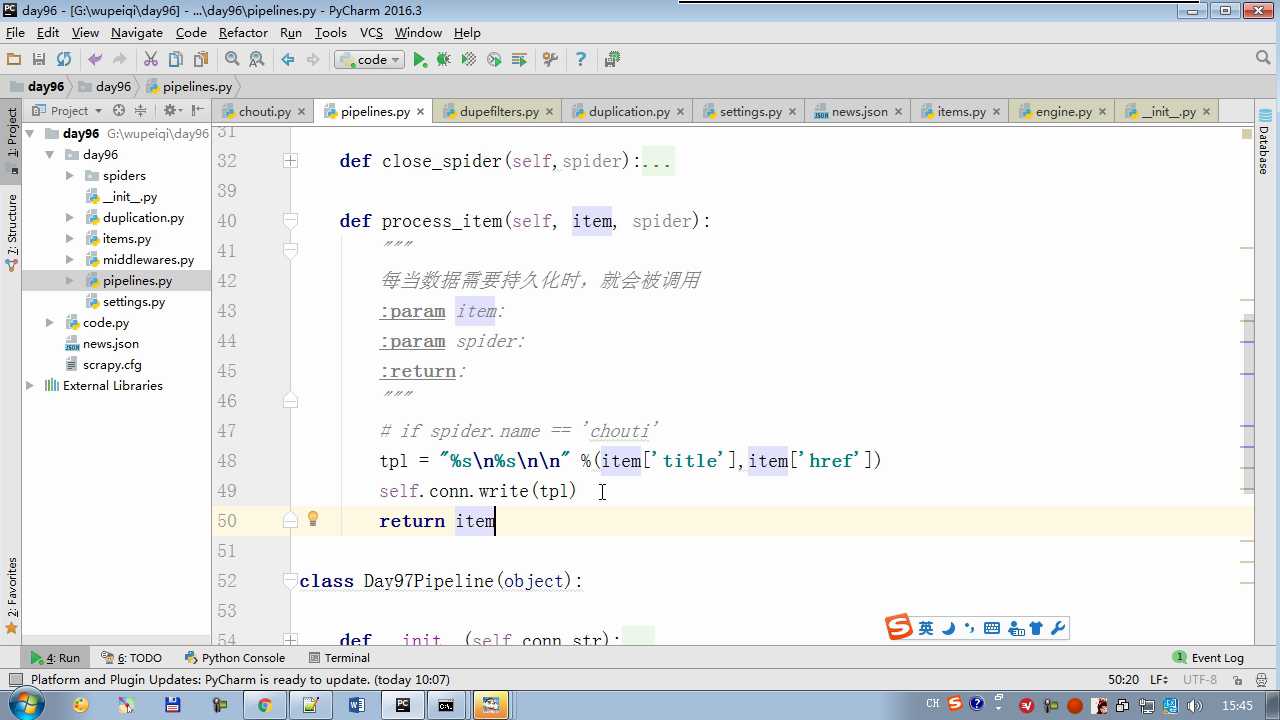Collapse the inner day96 folder
This screenshot has width=1280, height=720.
click(x=50, y=155)
